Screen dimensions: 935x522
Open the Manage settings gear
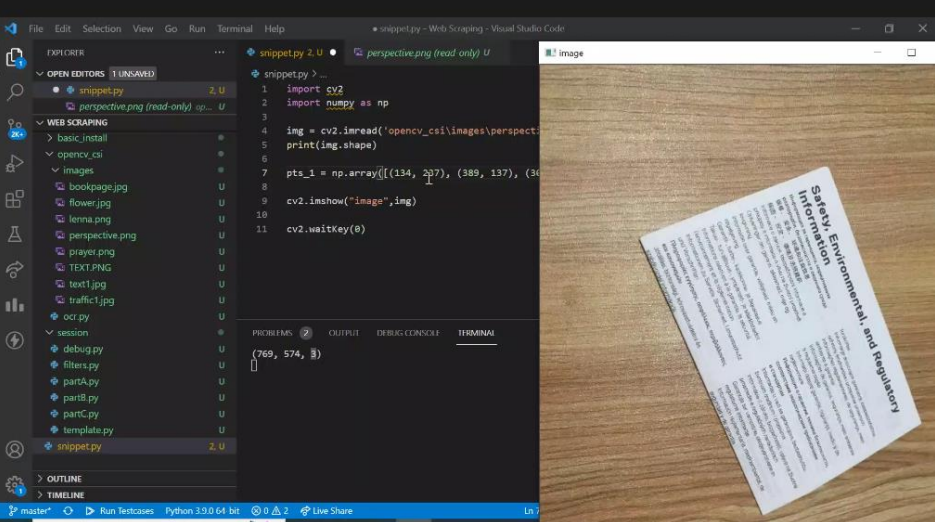(15, 485)
